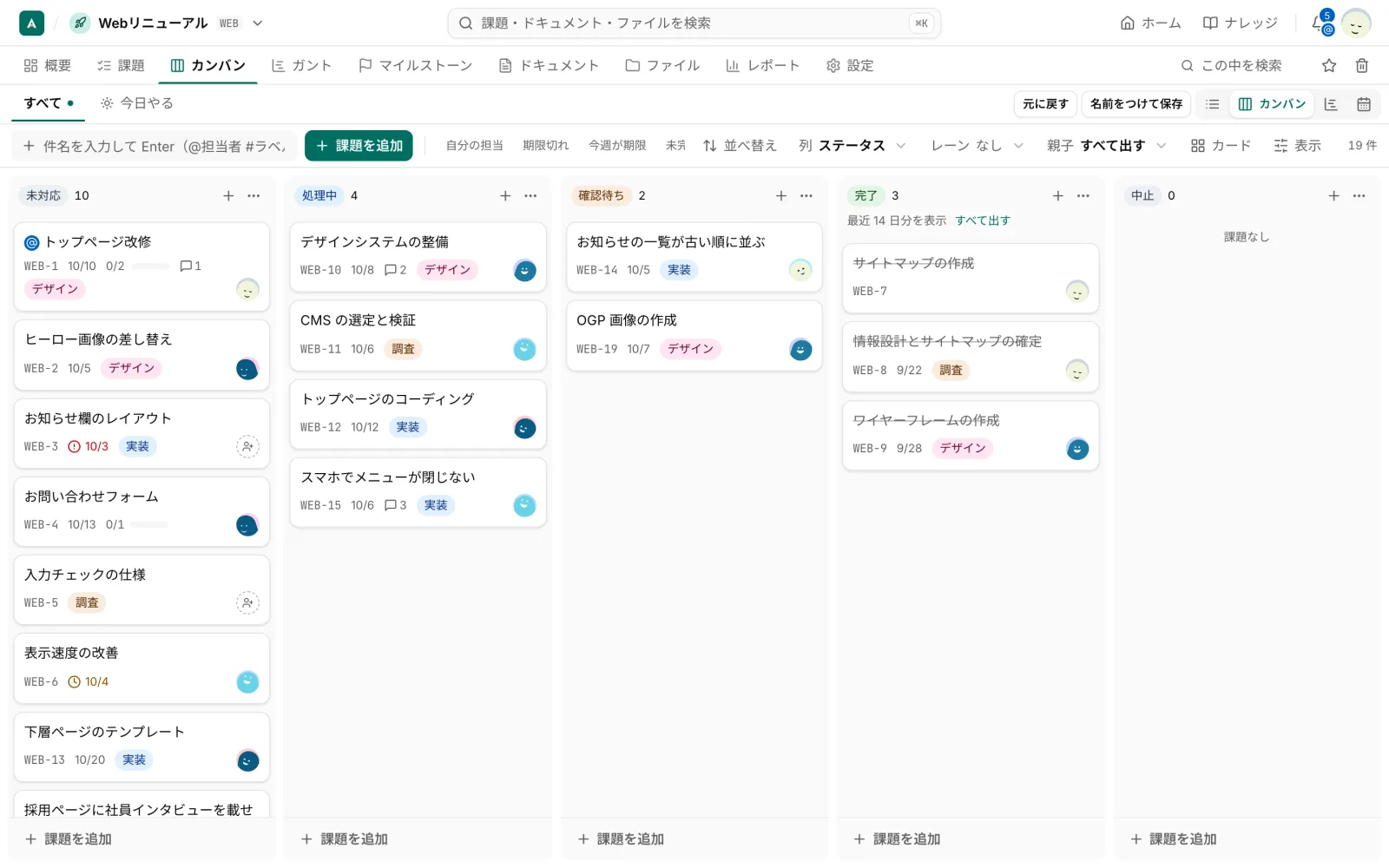1389x868 pixels.
Task: Switch to the calendar view icon
Action: click(x=1364, y=104)
